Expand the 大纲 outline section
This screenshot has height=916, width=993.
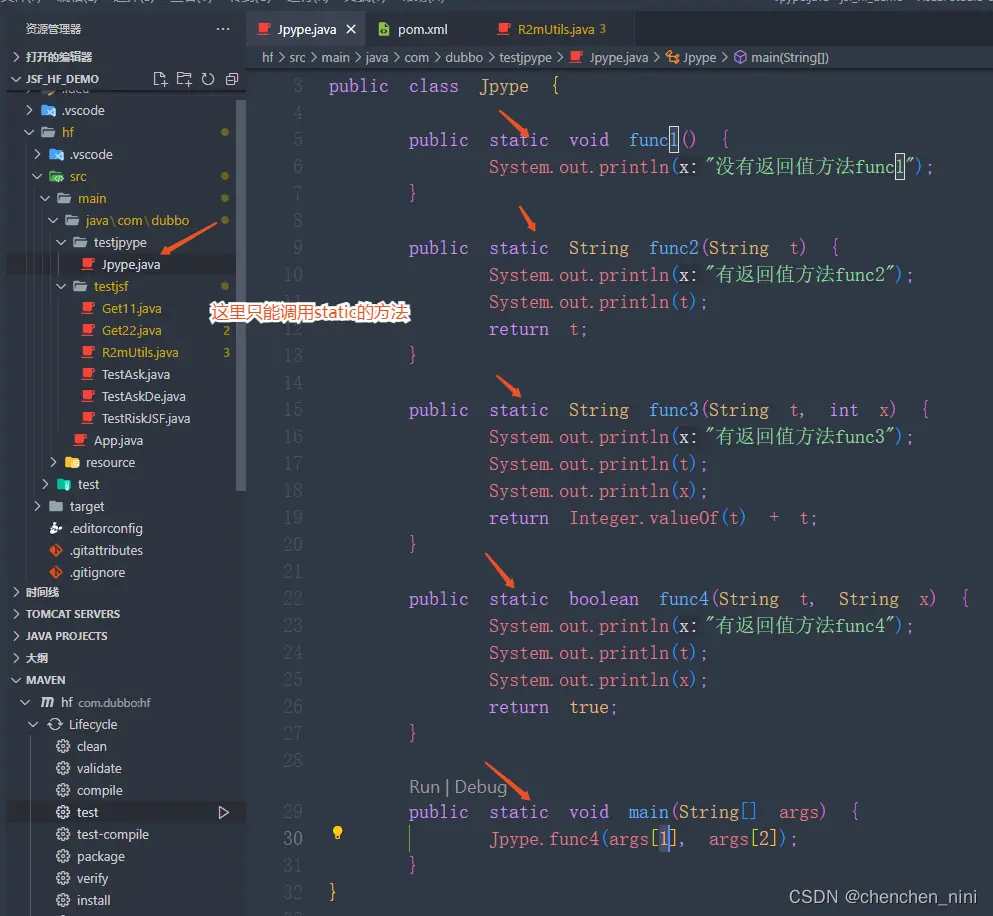tap(16, 658)
